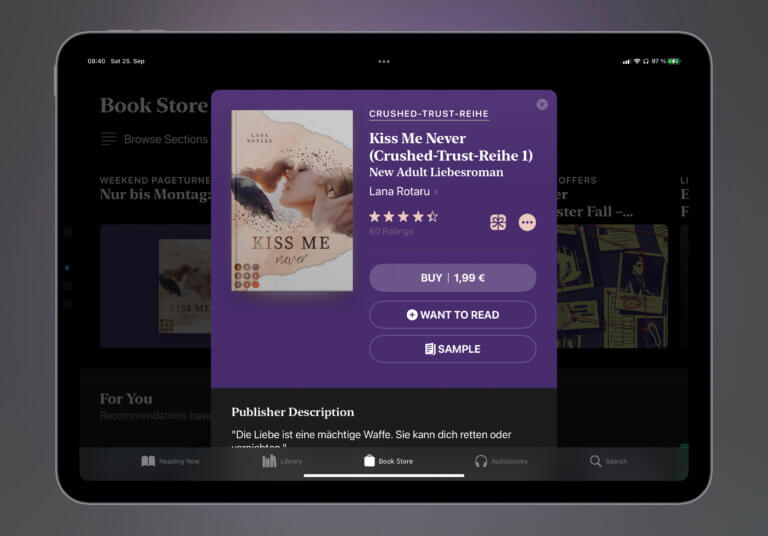Tap the Publisher Description heading
The image size is (768, 536).
point(292,412)
